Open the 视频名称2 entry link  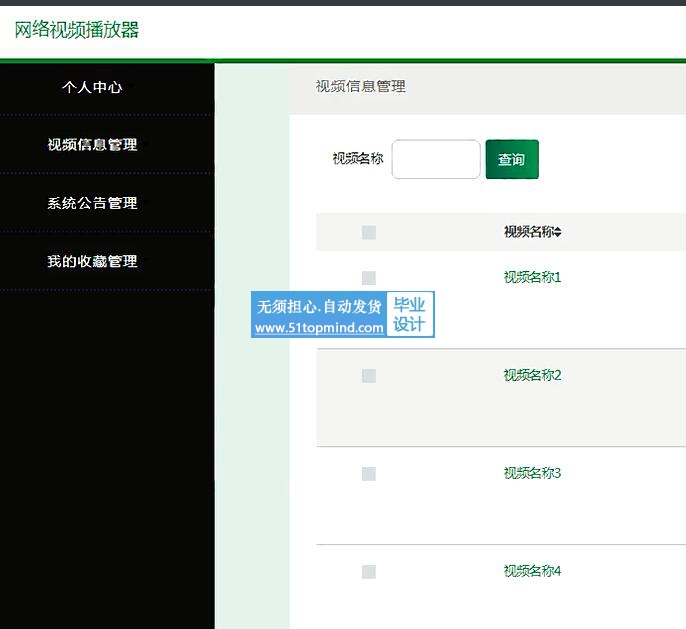532,375
